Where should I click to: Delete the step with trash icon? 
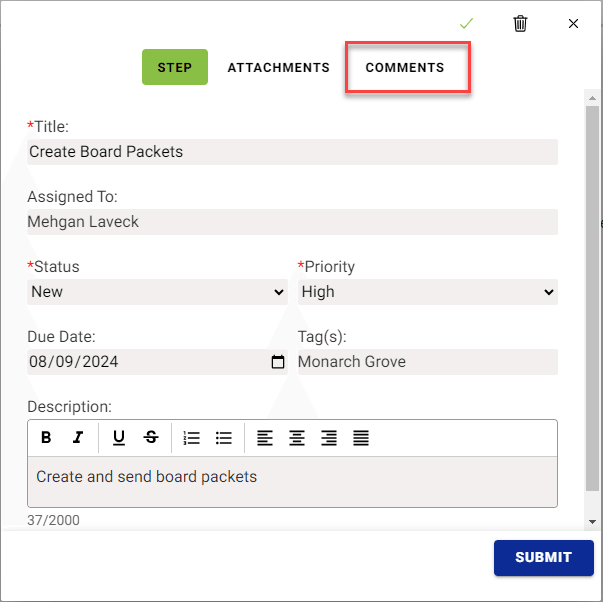520,24
